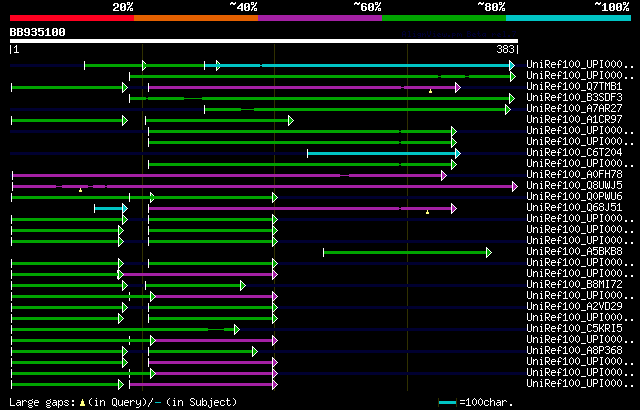Image resolution: width=640 pixels, height=410 pixels.
Task: Click the green ~80% identity legend segment
Action: tap(444, 18)
